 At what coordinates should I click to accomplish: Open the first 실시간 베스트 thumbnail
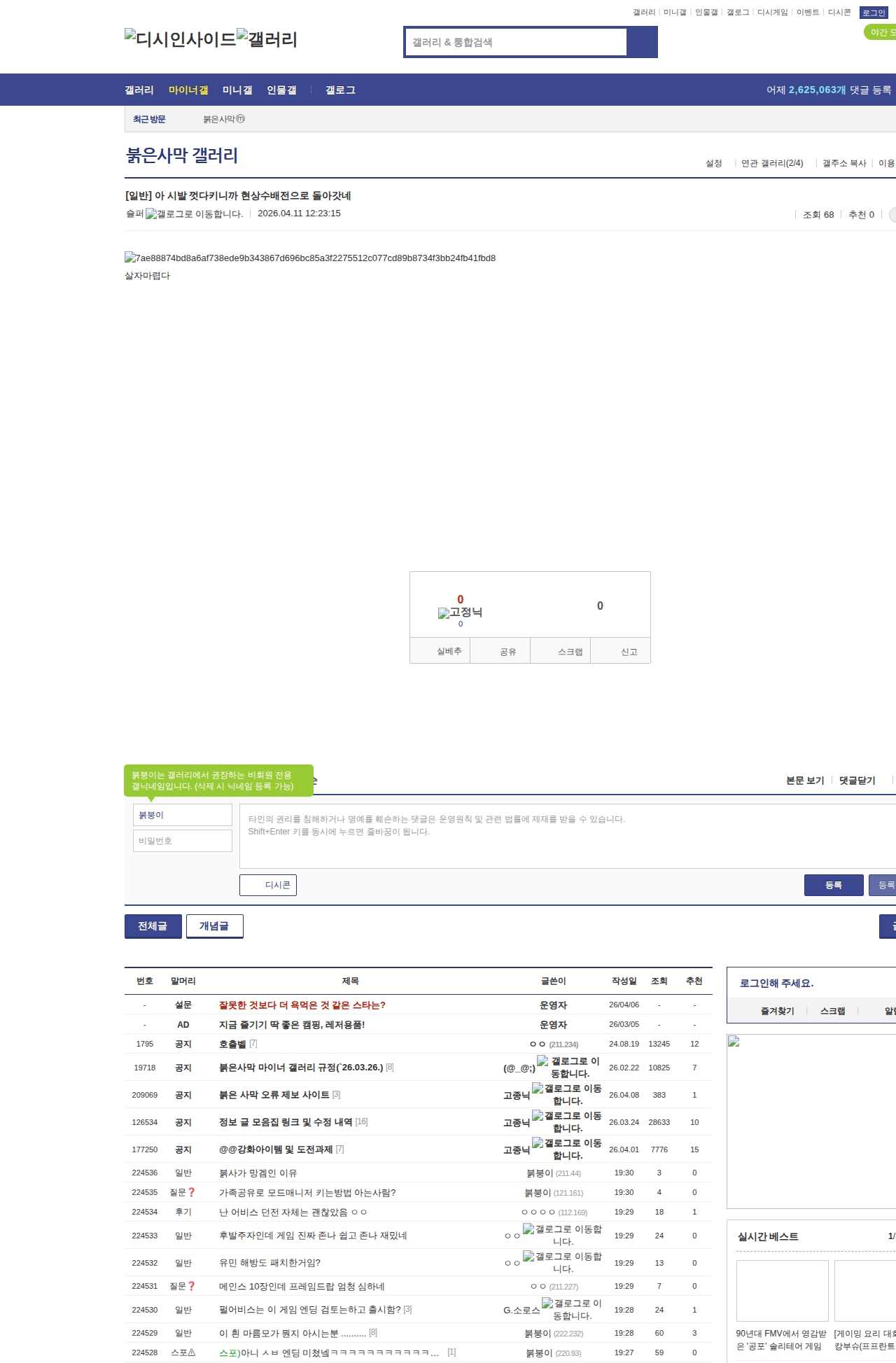[783, 1291]
